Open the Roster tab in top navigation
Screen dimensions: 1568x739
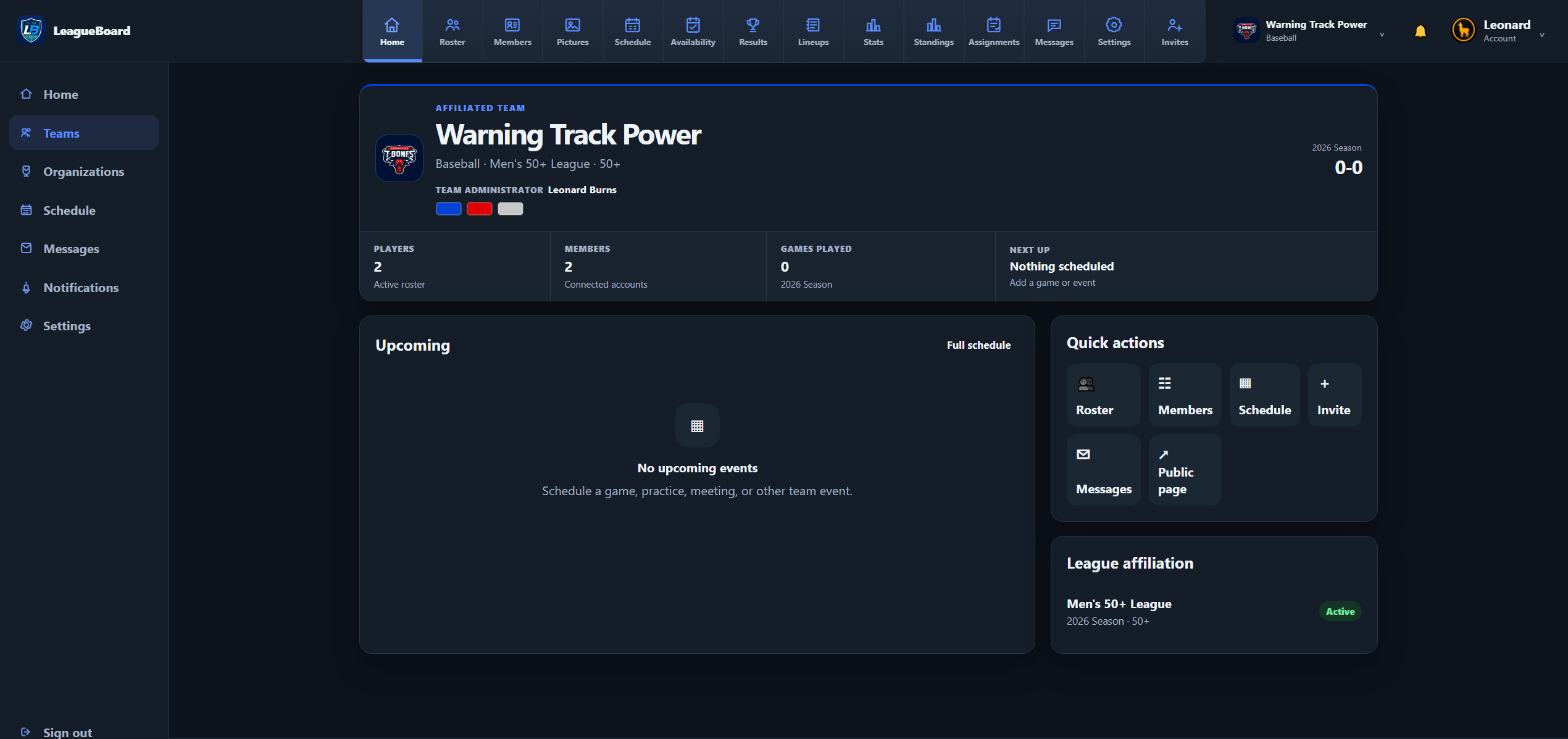(452, 31)
